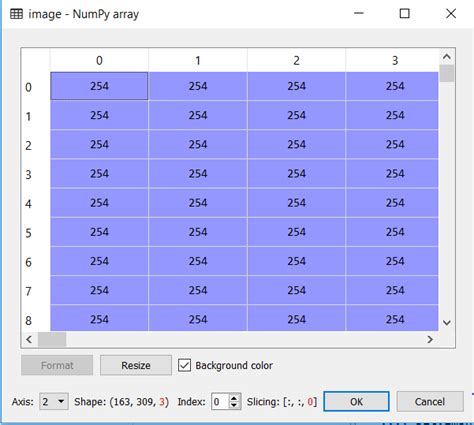Click inside the Index input field
The image size is (474, 425).
[220, 402]
